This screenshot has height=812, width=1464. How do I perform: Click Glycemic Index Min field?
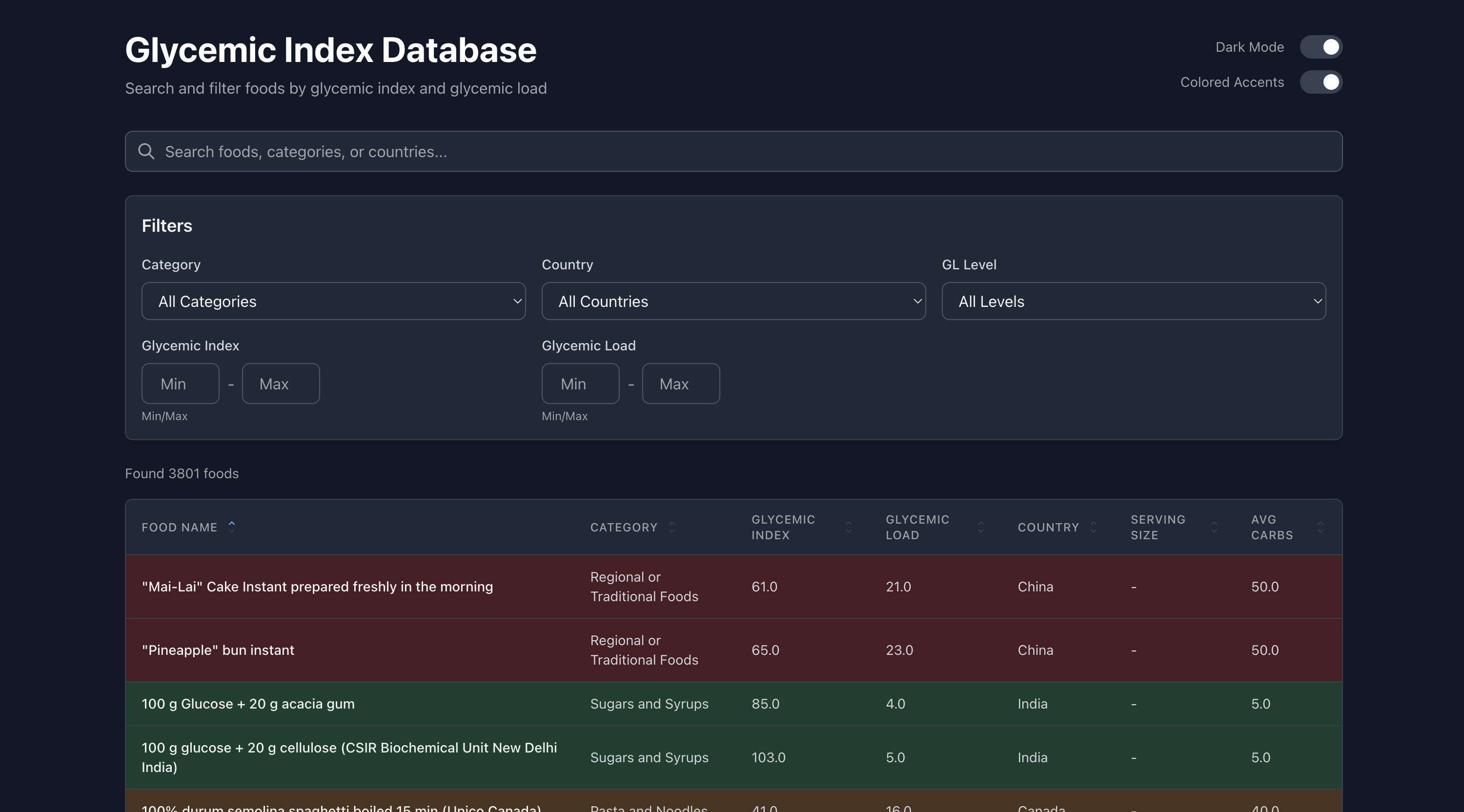pos(180,384)
